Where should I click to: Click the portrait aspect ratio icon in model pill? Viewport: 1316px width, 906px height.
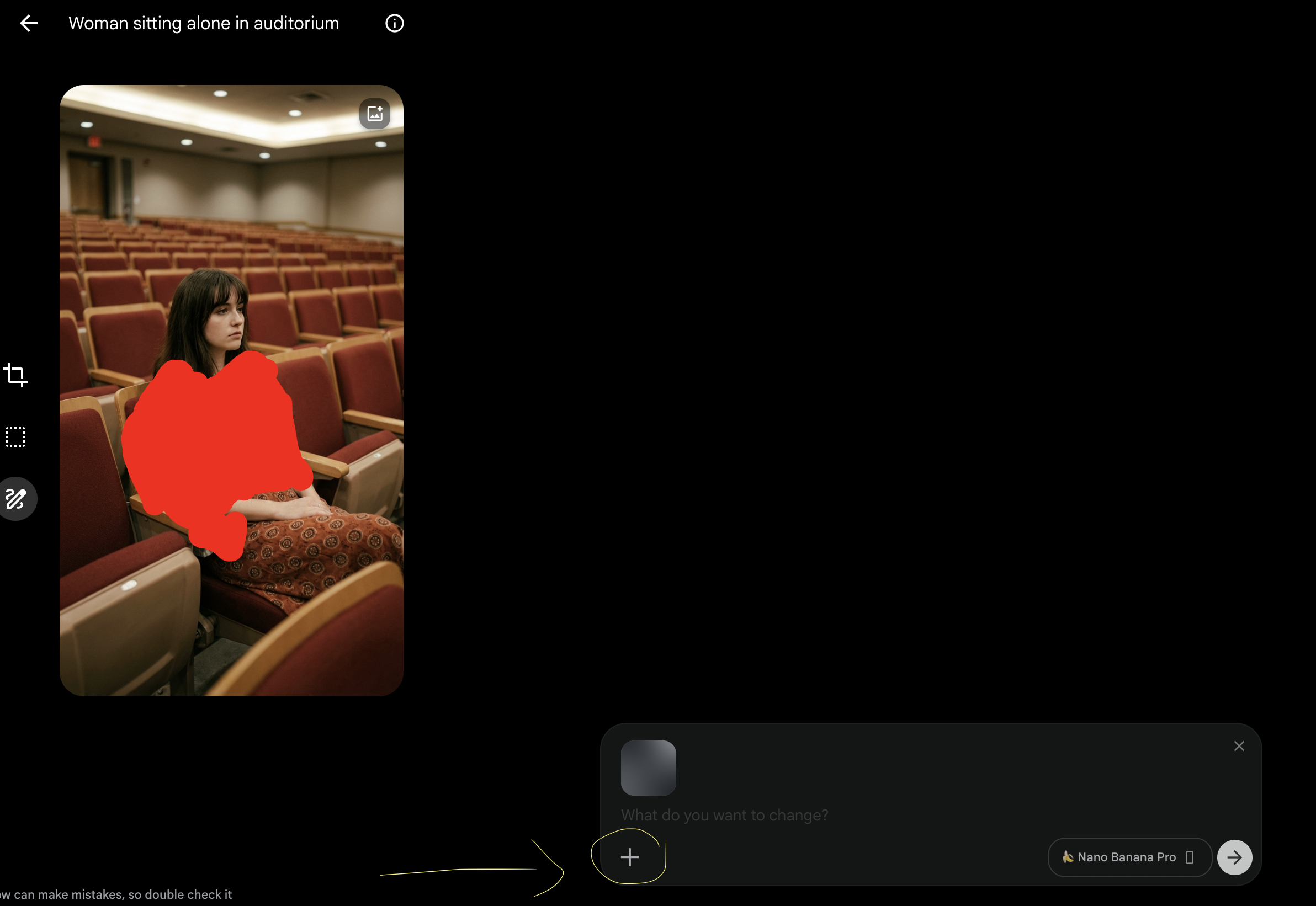point(1190,857)
